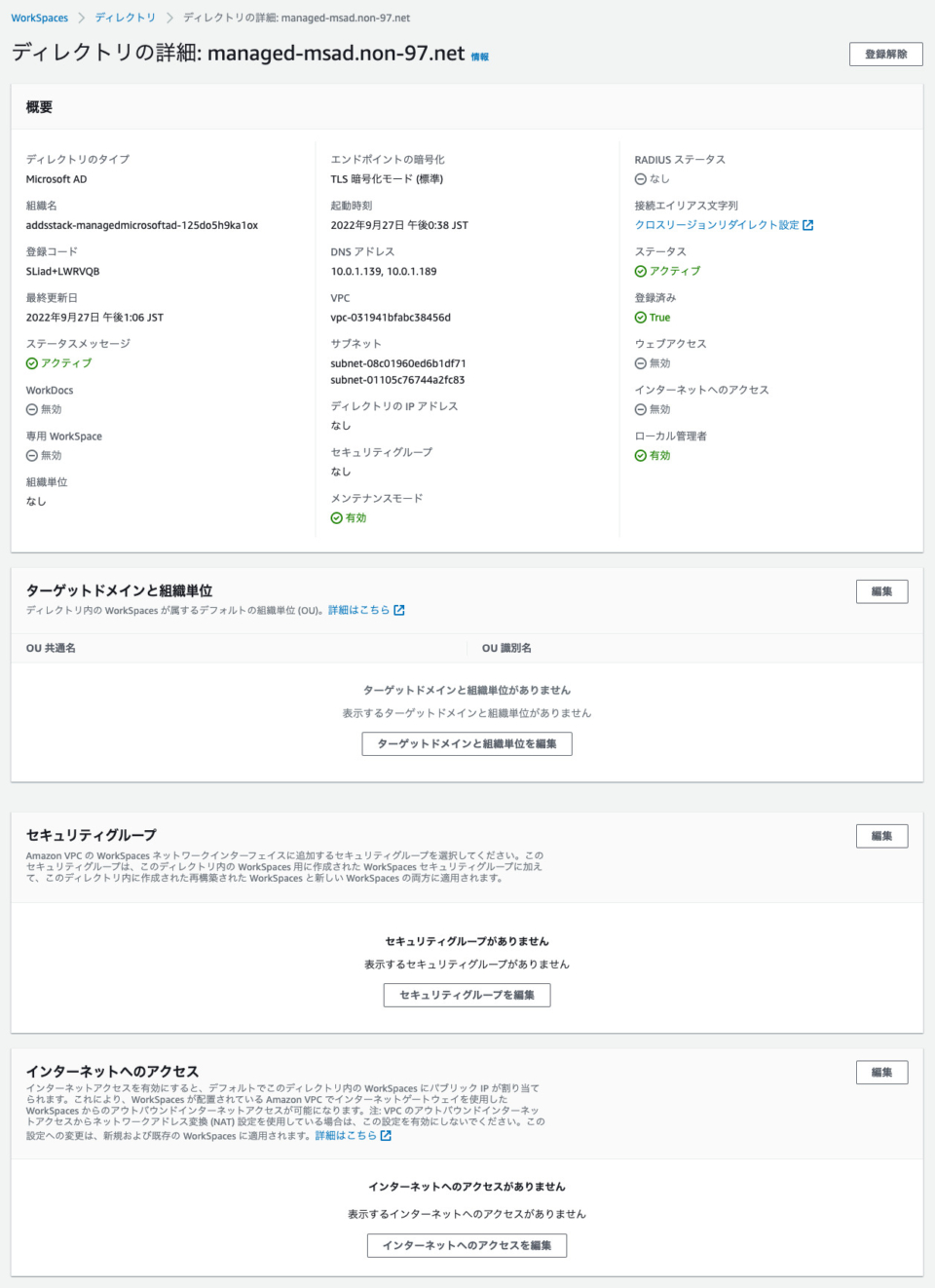Click 編集 in the セキュリティグループ section

881,835
